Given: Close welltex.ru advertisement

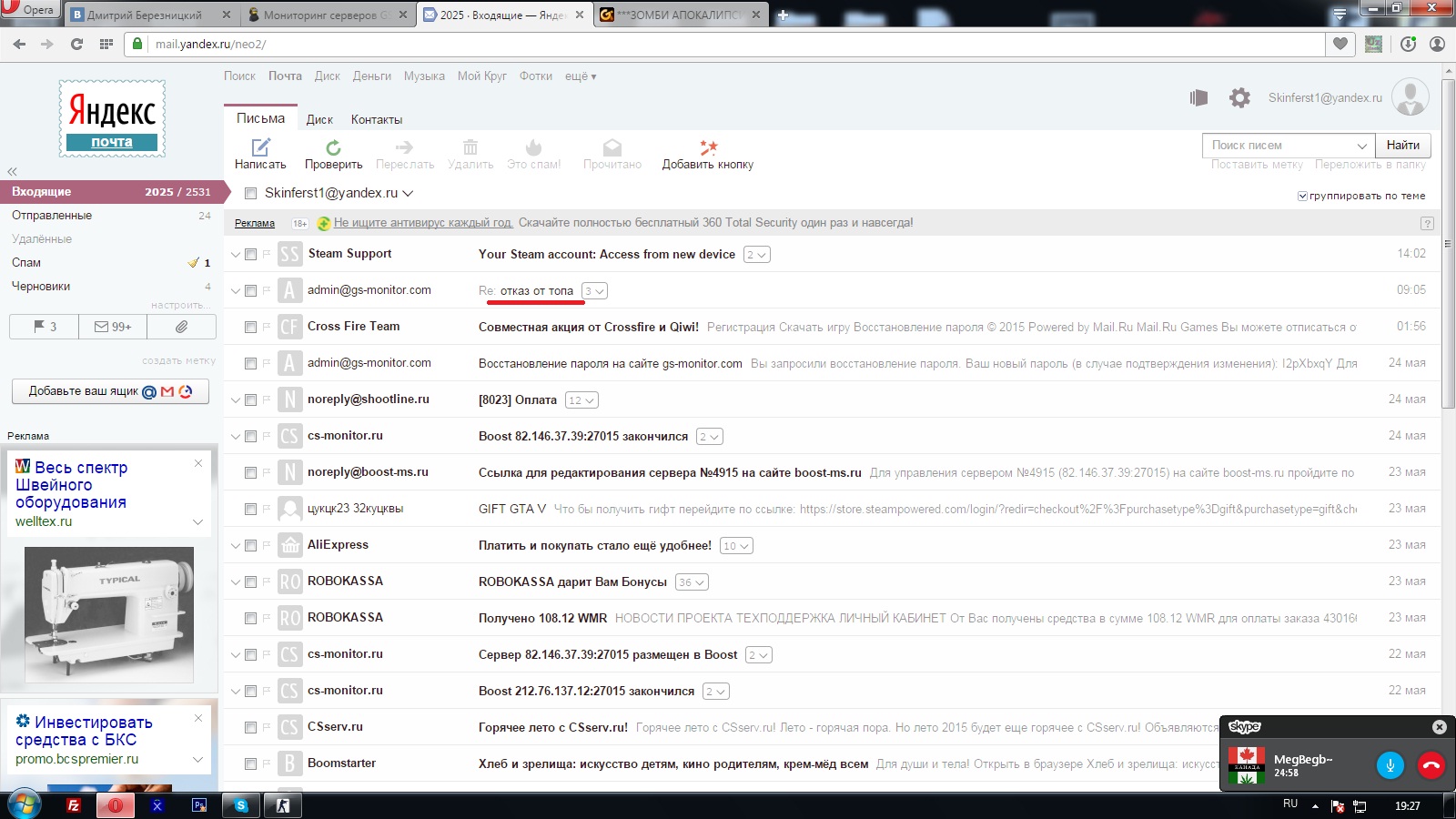Looking at the screenshot, I should coord(198,463).
